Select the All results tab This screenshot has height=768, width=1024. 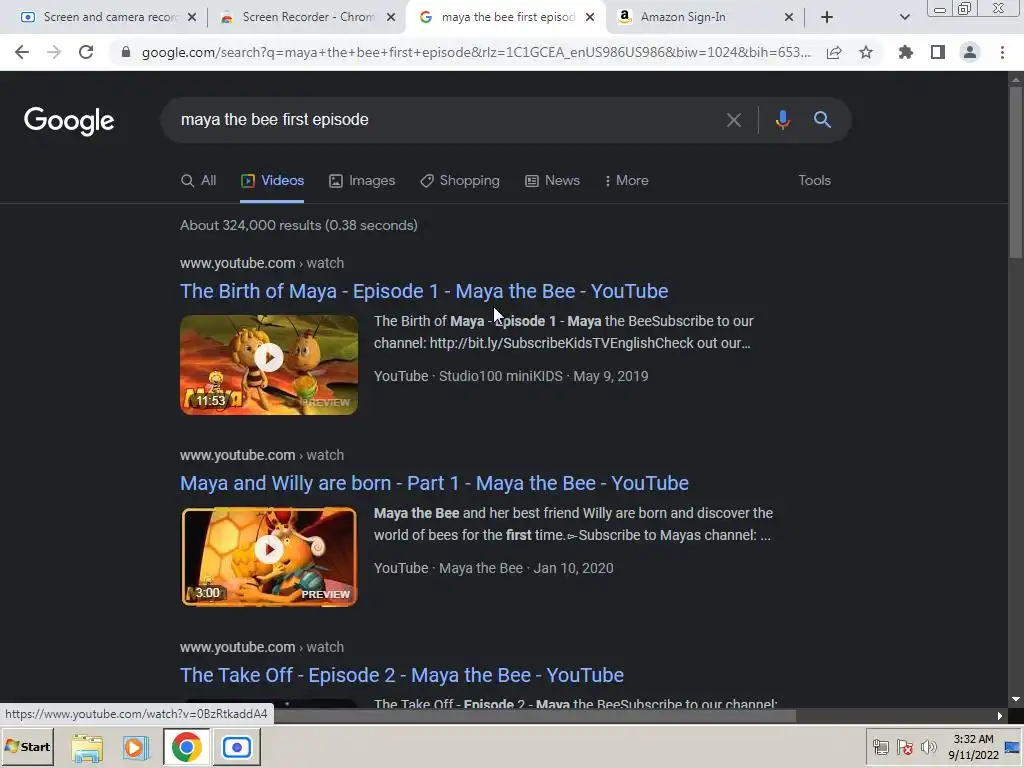(198, 181)
